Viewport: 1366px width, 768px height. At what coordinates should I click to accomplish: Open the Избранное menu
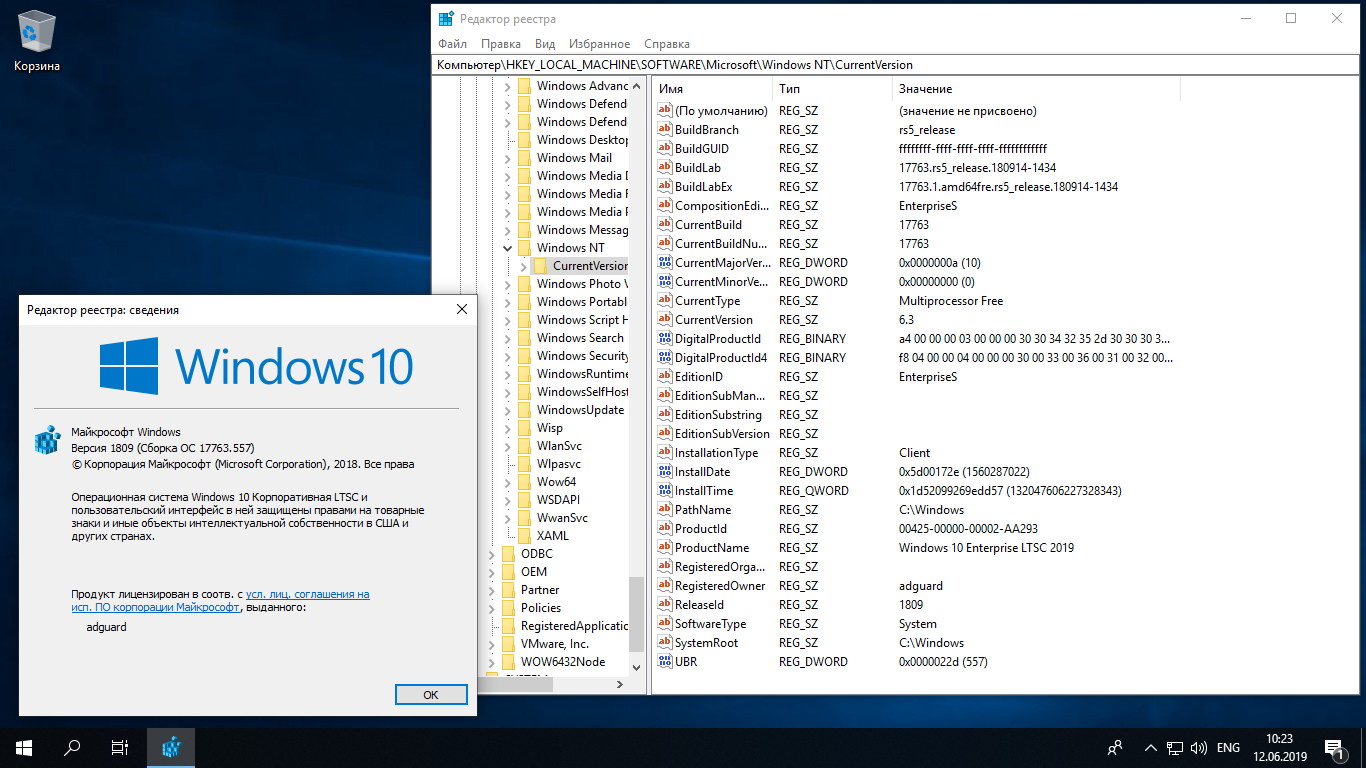tap(599, 44)
